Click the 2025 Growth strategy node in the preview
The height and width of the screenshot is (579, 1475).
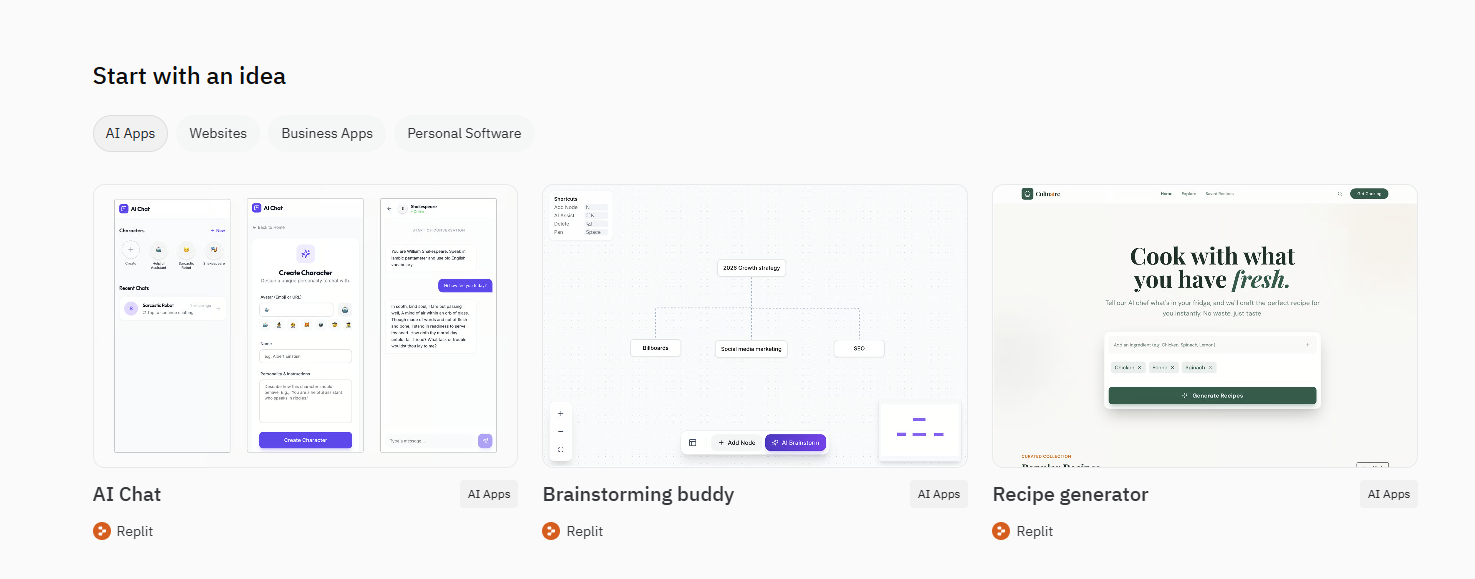point(751,268)
